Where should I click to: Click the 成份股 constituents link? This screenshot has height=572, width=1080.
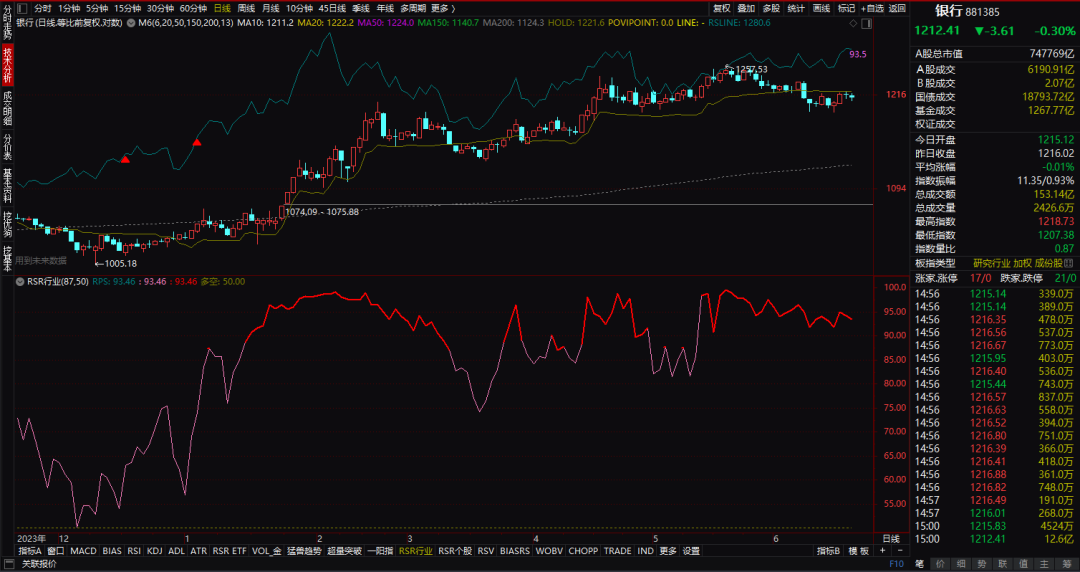click(1048, 263)
